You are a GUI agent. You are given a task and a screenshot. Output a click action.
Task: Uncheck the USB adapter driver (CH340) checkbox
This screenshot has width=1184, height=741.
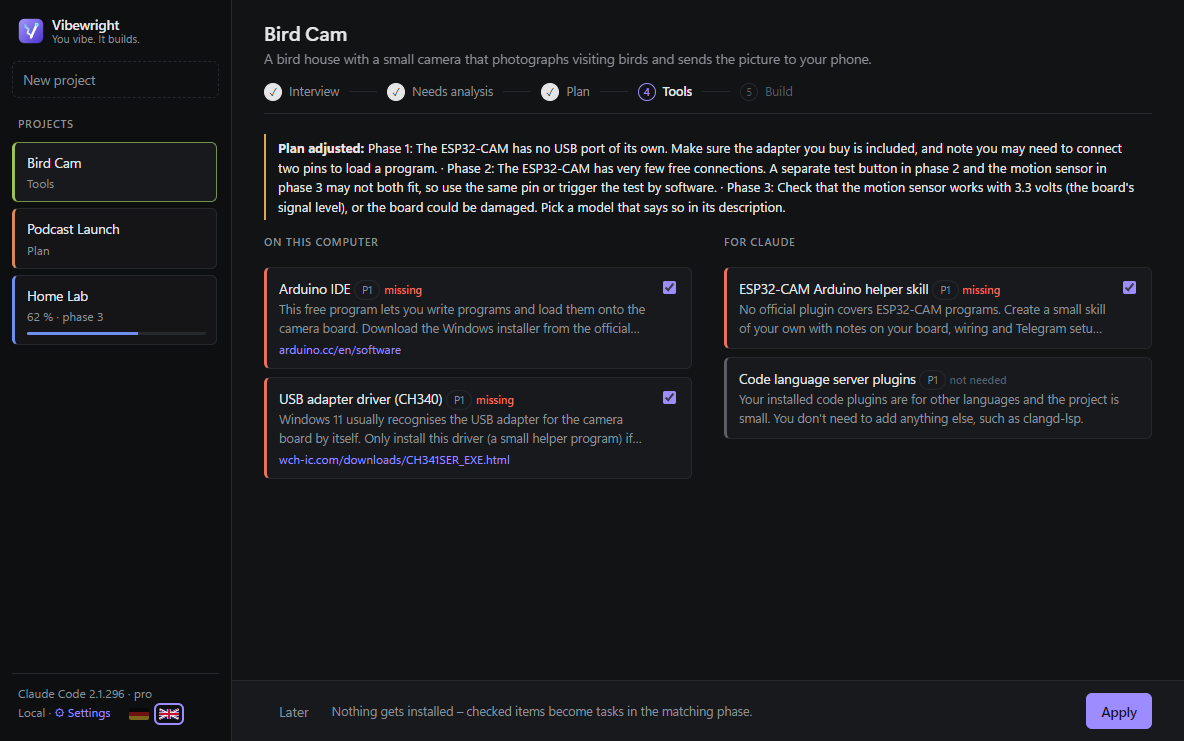[x=670, y=398]
